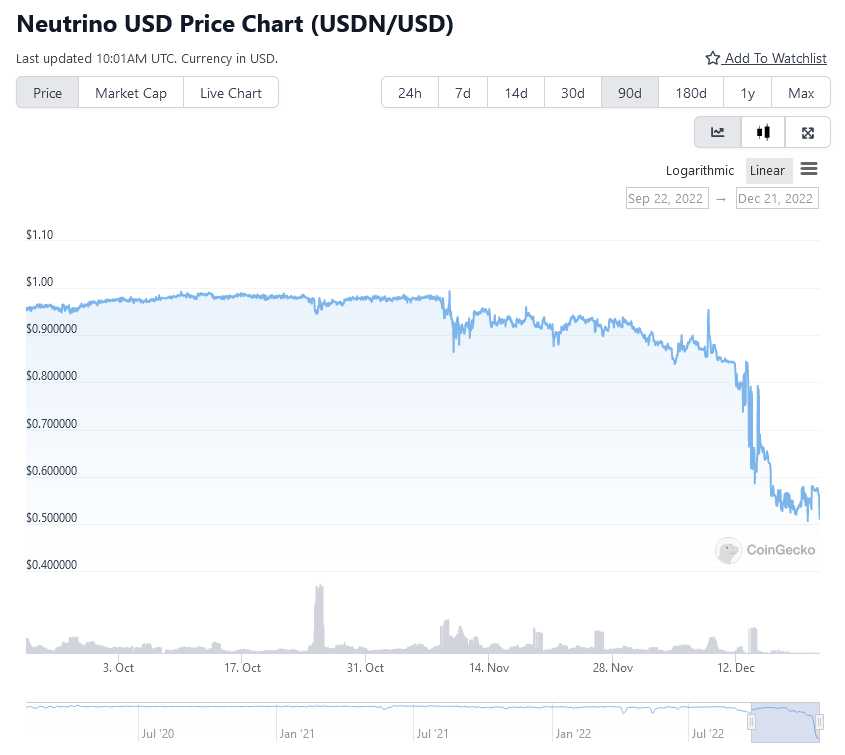Switch to candlestick chart icon
The width and height of the screenshot is (845, 755).
coord(764,132)
